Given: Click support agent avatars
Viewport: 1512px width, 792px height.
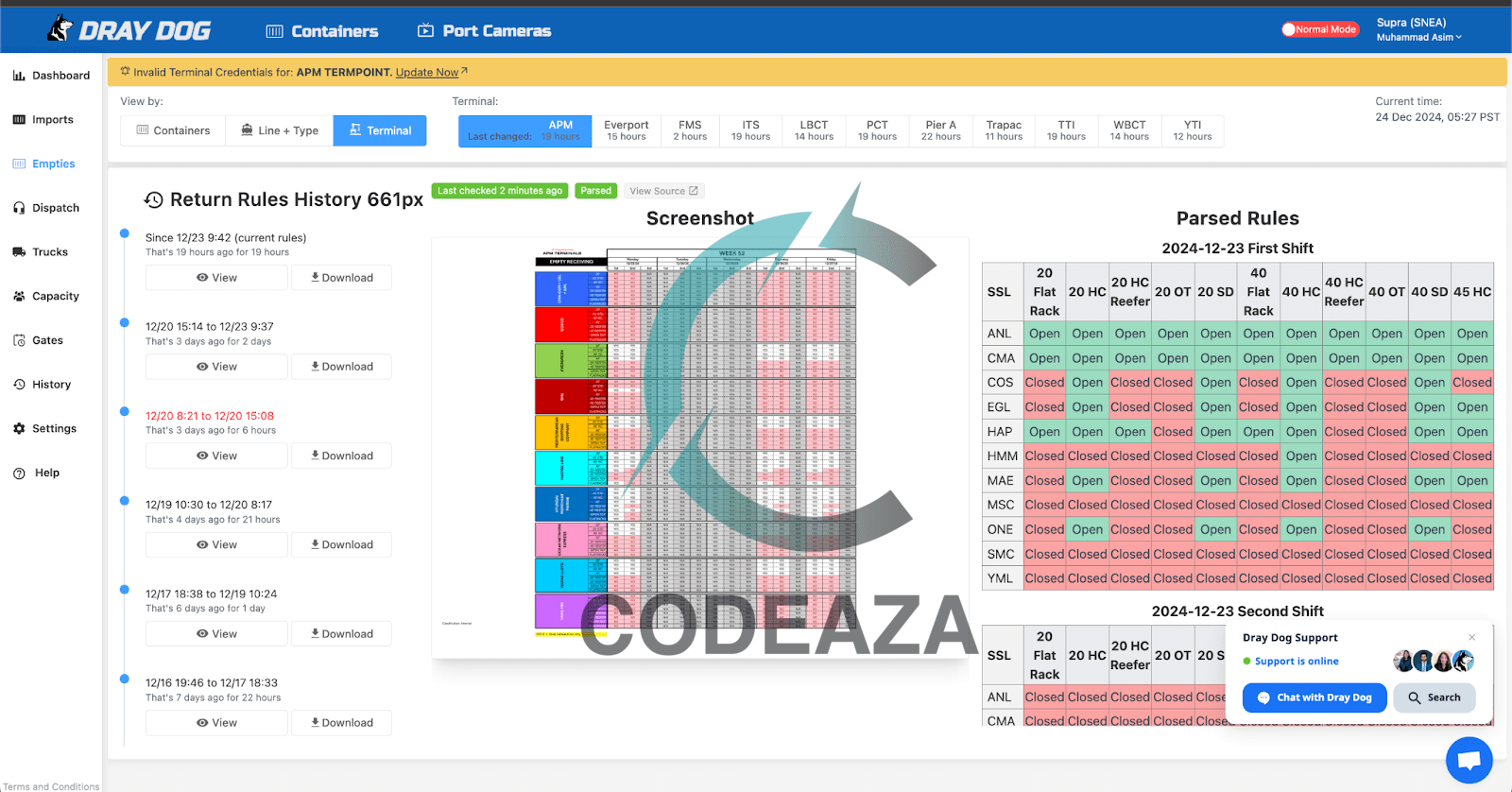Looking at the screenshot, I should click(x=1434, y=661).
